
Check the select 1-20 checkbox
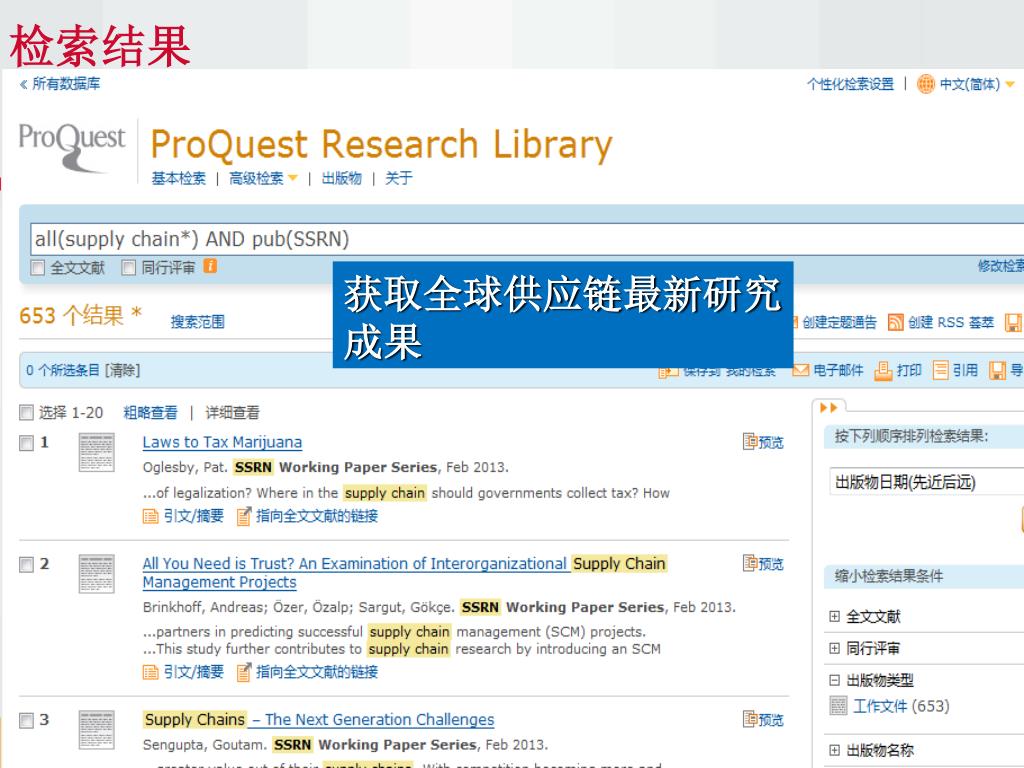coord(26,412)
